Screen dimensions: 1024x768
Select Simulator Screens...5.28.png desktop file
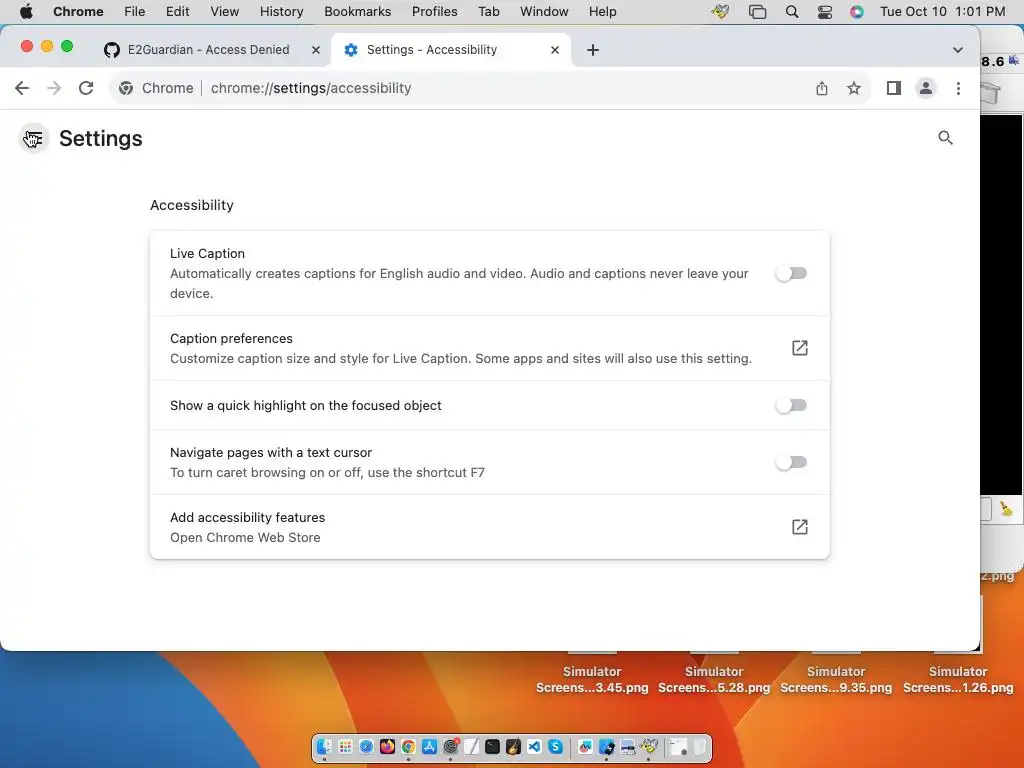pyautogui.click(x=714, y=679)
